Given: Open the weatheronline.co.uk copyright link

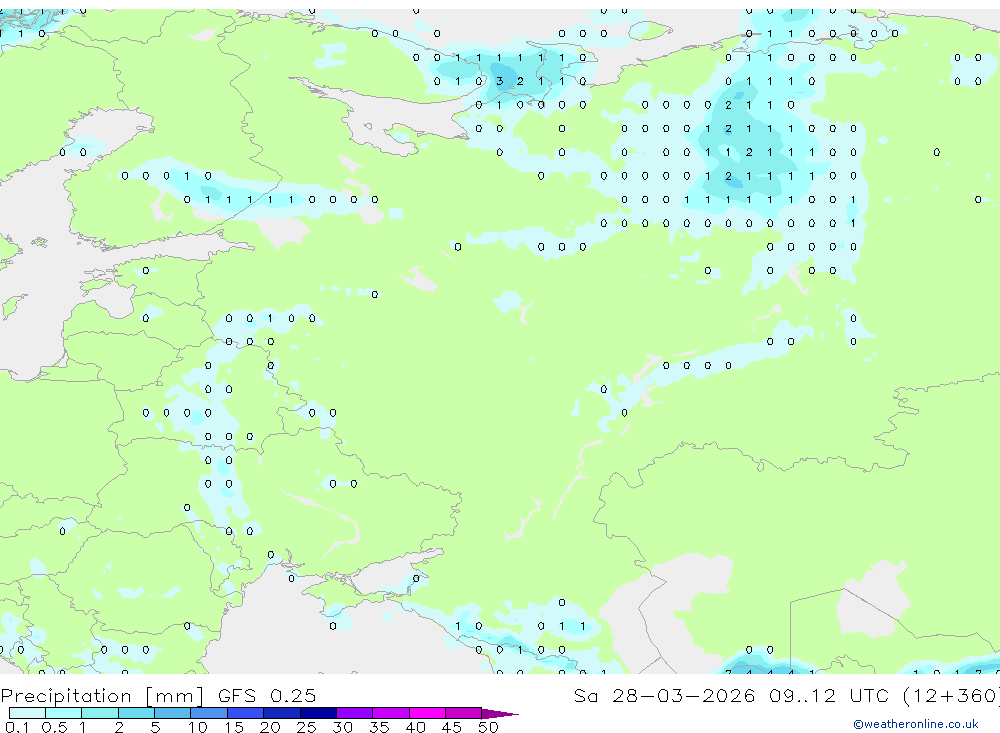Looking at the screenshot, I should pos(916,724).
